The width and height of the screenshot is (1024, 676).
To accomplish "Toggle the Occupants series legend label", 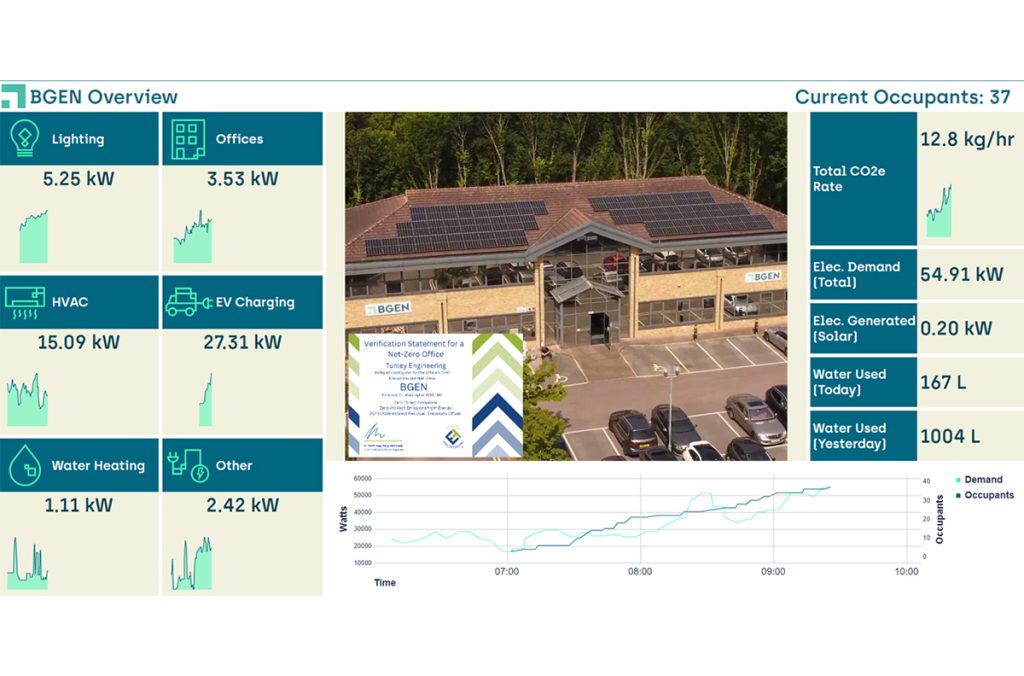I will coord(989,496).
